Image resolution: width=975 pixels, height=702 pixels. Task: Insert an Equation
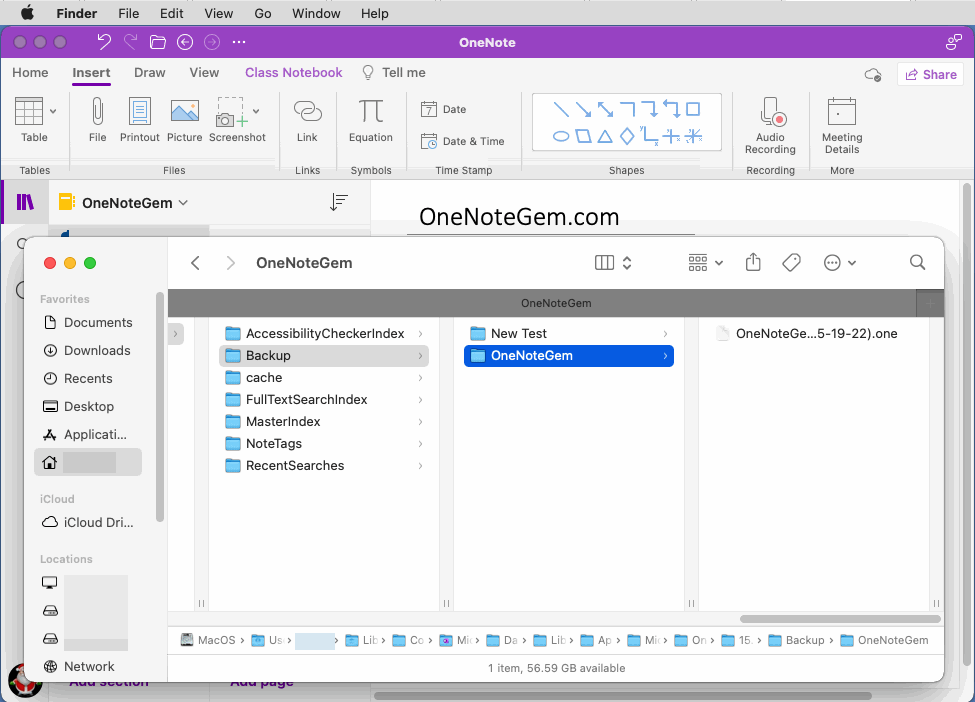[x=371, y=119]
